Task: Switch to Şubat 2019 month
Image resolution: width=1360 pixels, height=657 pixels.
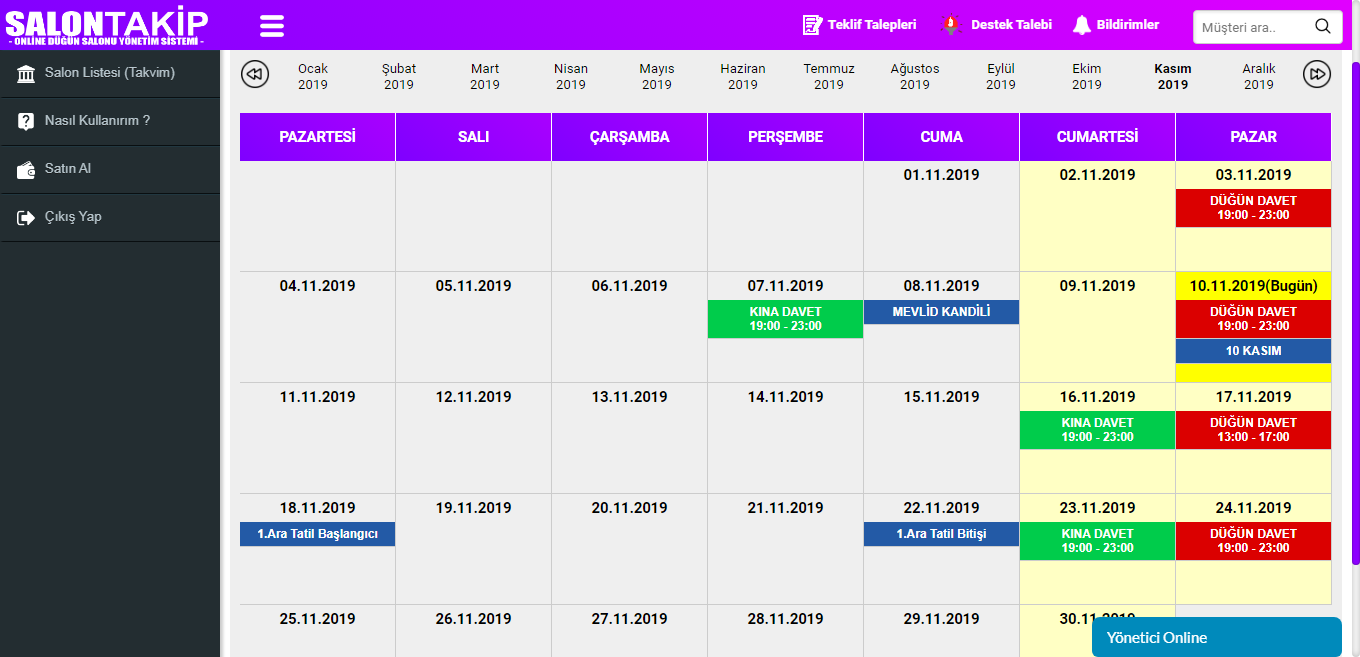Action: pyautogui.click(x=399, y=77)
